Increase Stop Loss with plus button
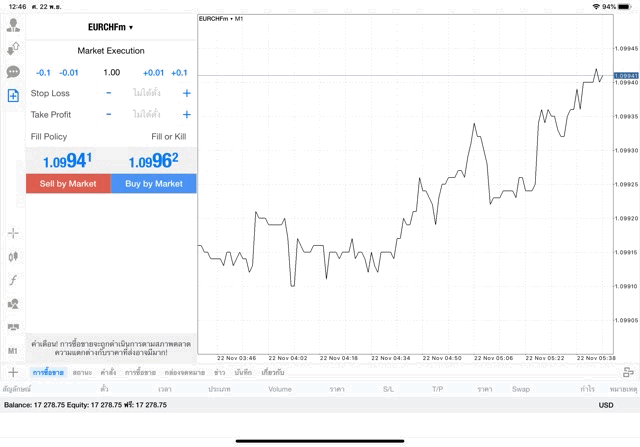The image size is (640, 447). point(187,93)
